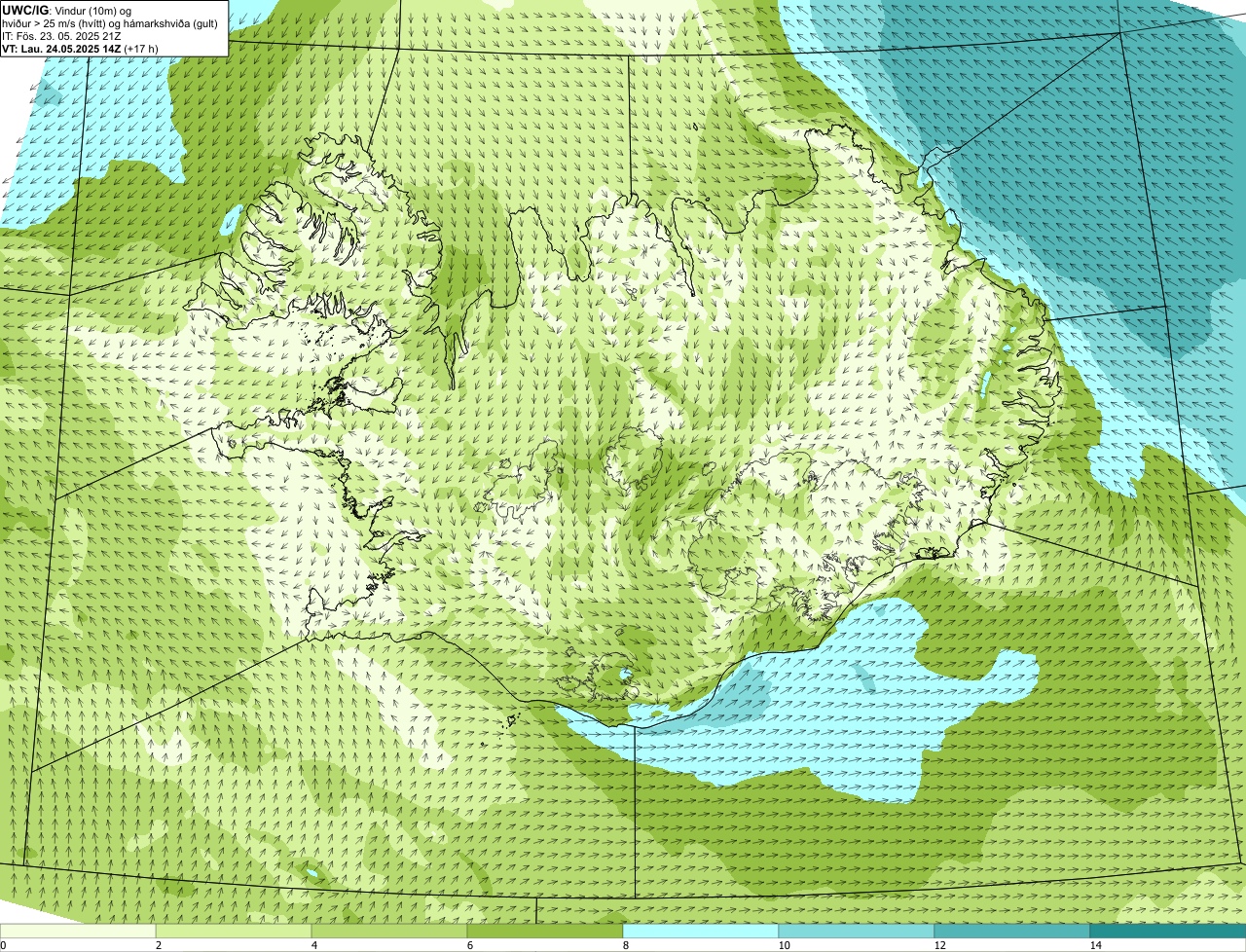The image size is (1246, 952).
Task: Pick the 12–14 m/s teal legend swatch
Action: [1012, 931]
